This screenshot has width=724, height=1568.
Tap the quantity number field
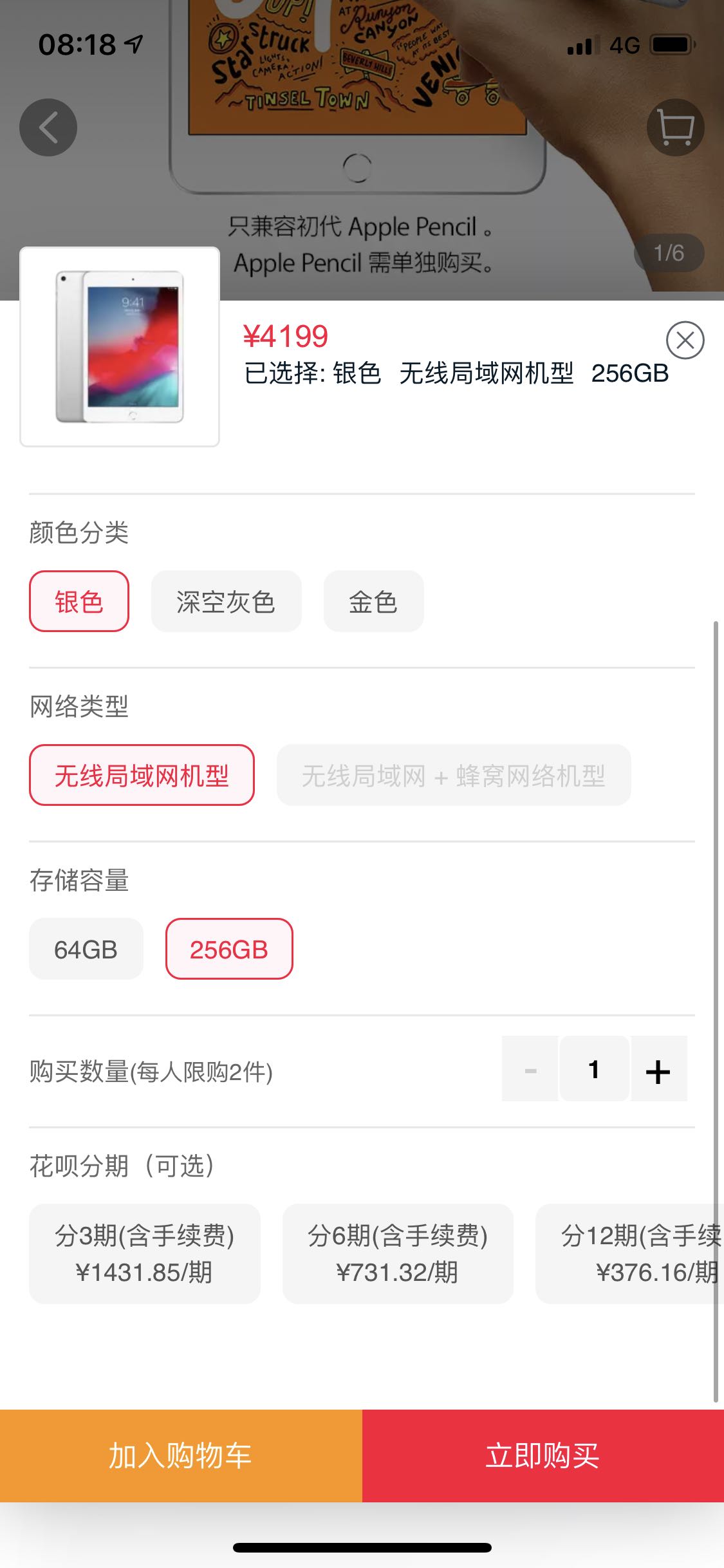point(594,1070)
